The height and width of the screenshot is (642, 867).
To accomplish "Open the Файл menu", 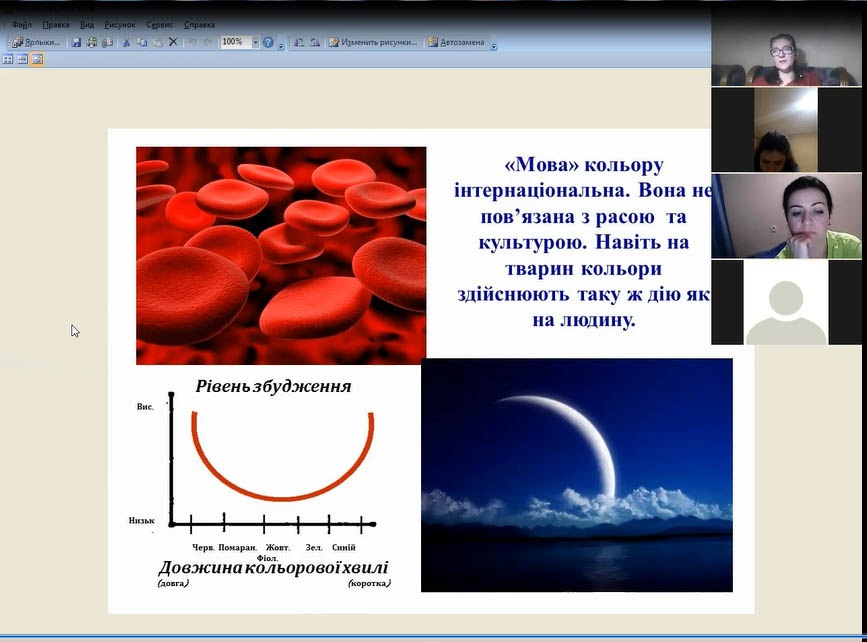I will [22, 24].
